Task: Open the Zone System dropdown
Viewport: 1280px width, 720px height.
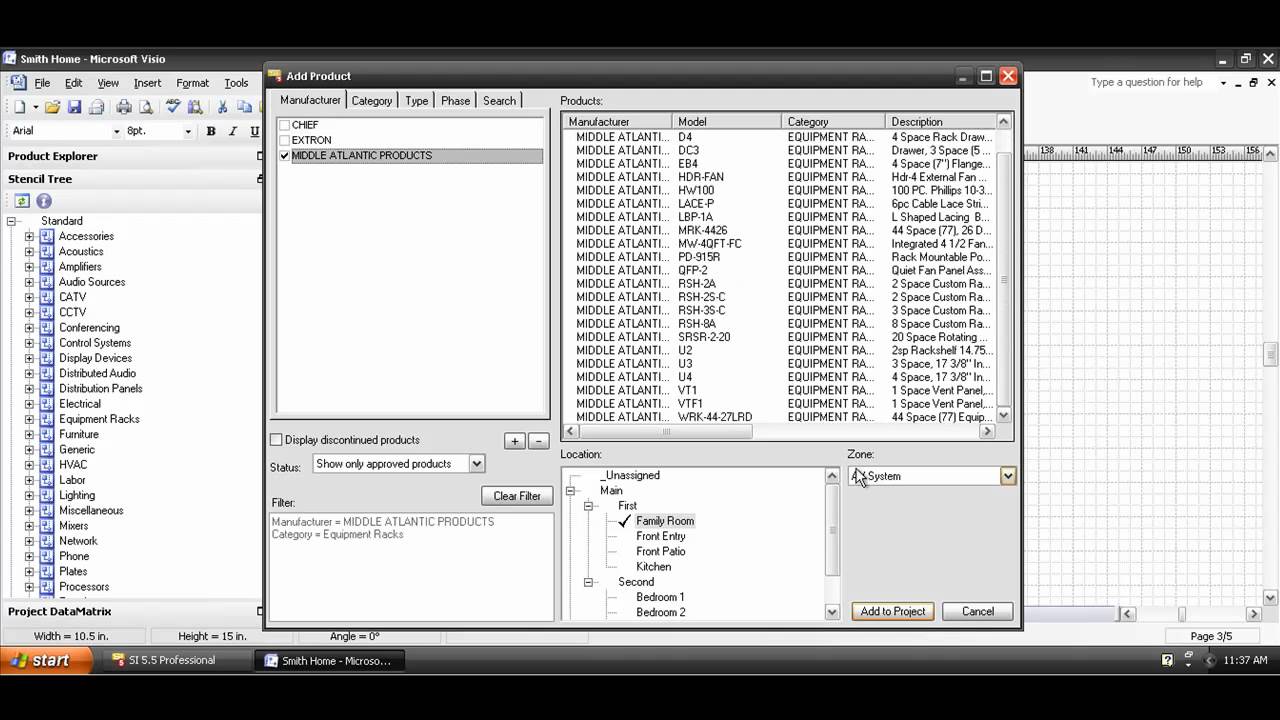Action: [1008, 476]
